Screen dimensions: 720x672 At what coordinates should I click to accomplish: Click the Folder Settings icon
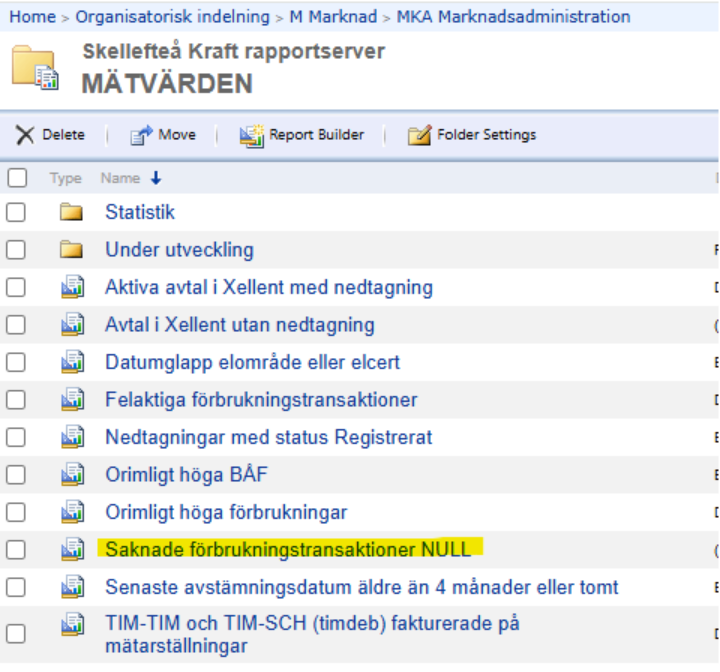tap(420, 135)
